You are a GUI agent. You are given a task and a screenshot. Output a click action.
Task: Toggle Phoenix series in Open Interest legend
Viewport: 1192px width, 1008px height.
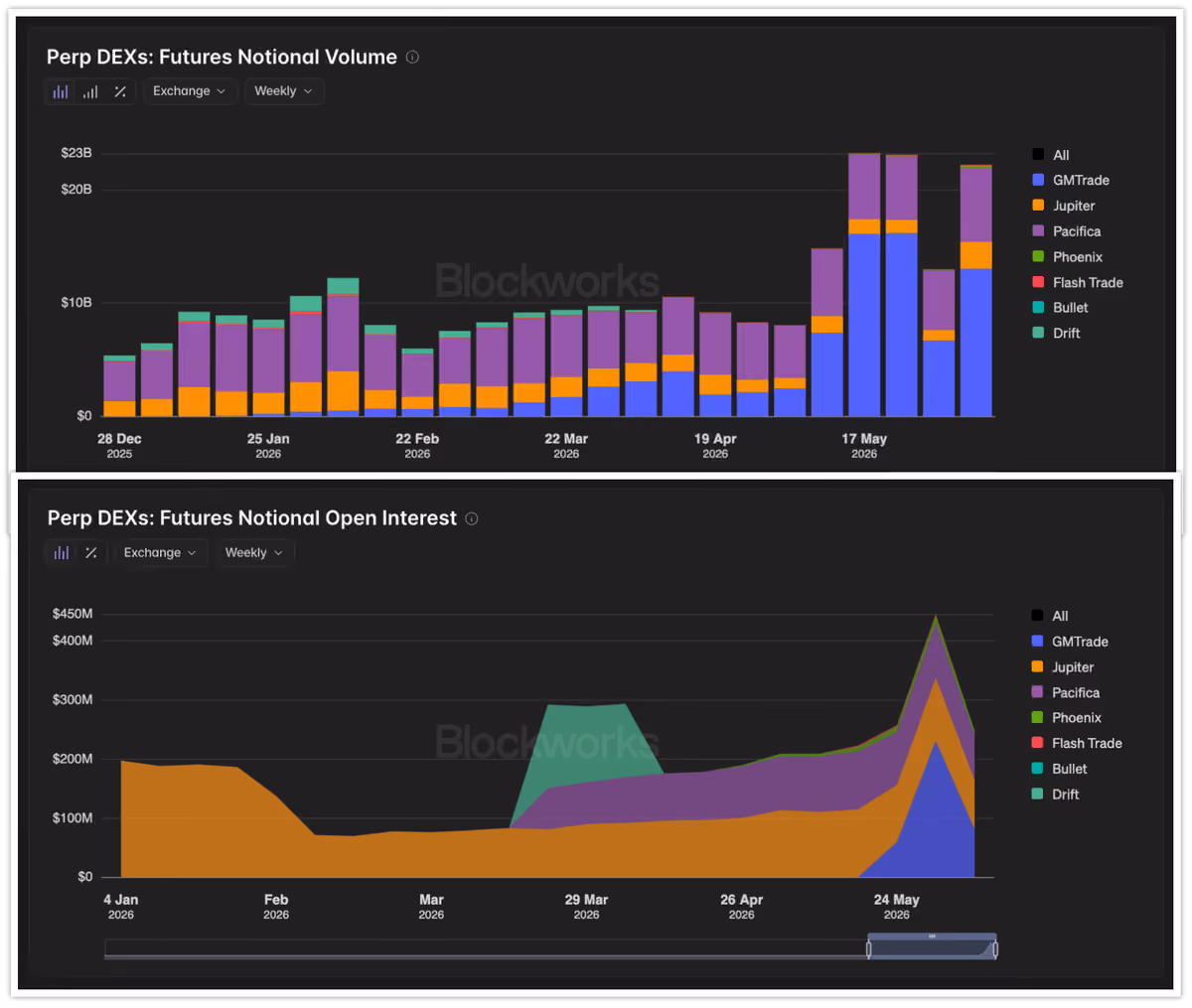pyautogui.click(x=1066, y=718)
